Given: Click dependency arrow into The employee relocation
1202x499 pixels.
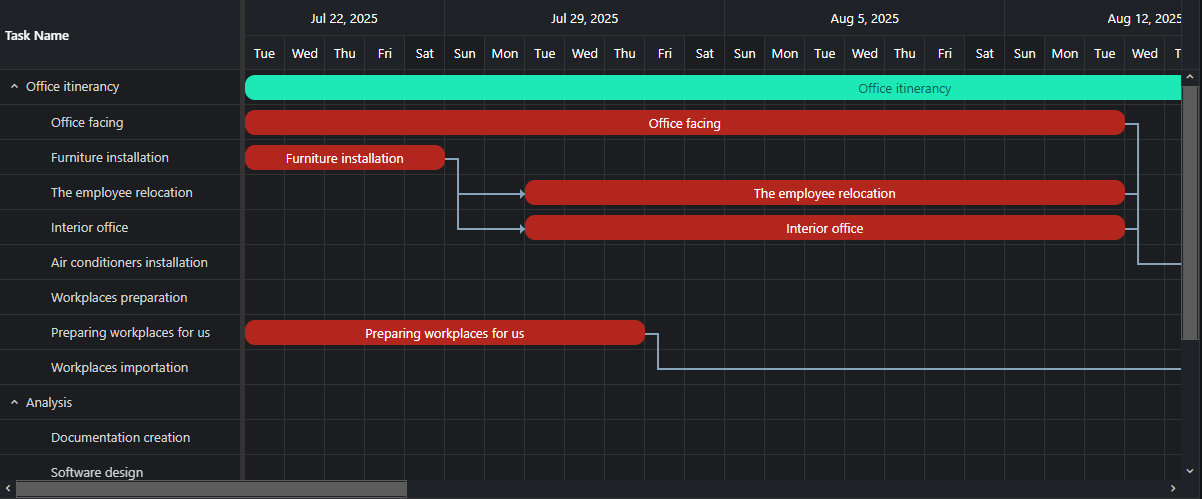Looking at the screenshot, I should [521, 193].
